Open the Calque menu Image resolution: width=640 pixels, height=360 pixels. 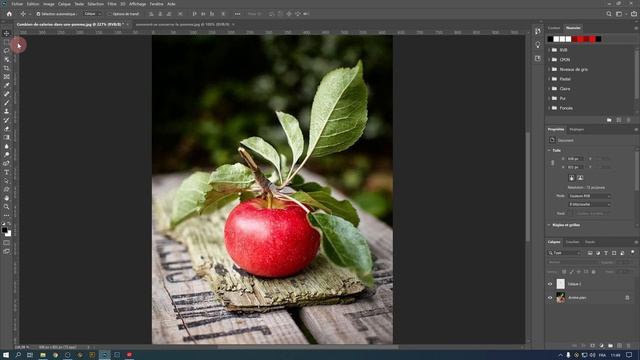[64, 4]
